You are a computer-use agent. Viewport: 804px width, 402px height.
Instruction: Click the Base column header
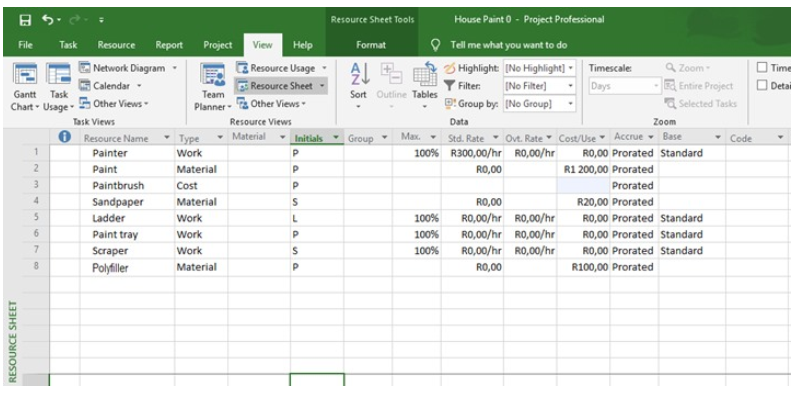pyautogui.click(x=692, y=137)
